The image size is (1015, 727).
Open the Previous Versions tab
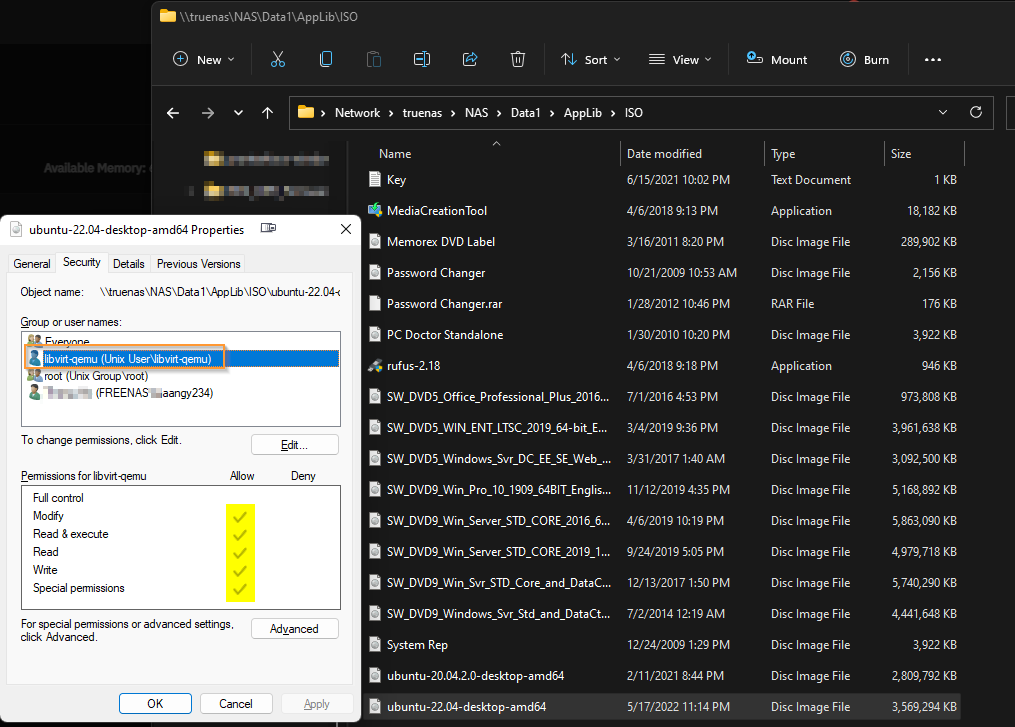pos(199,264)
